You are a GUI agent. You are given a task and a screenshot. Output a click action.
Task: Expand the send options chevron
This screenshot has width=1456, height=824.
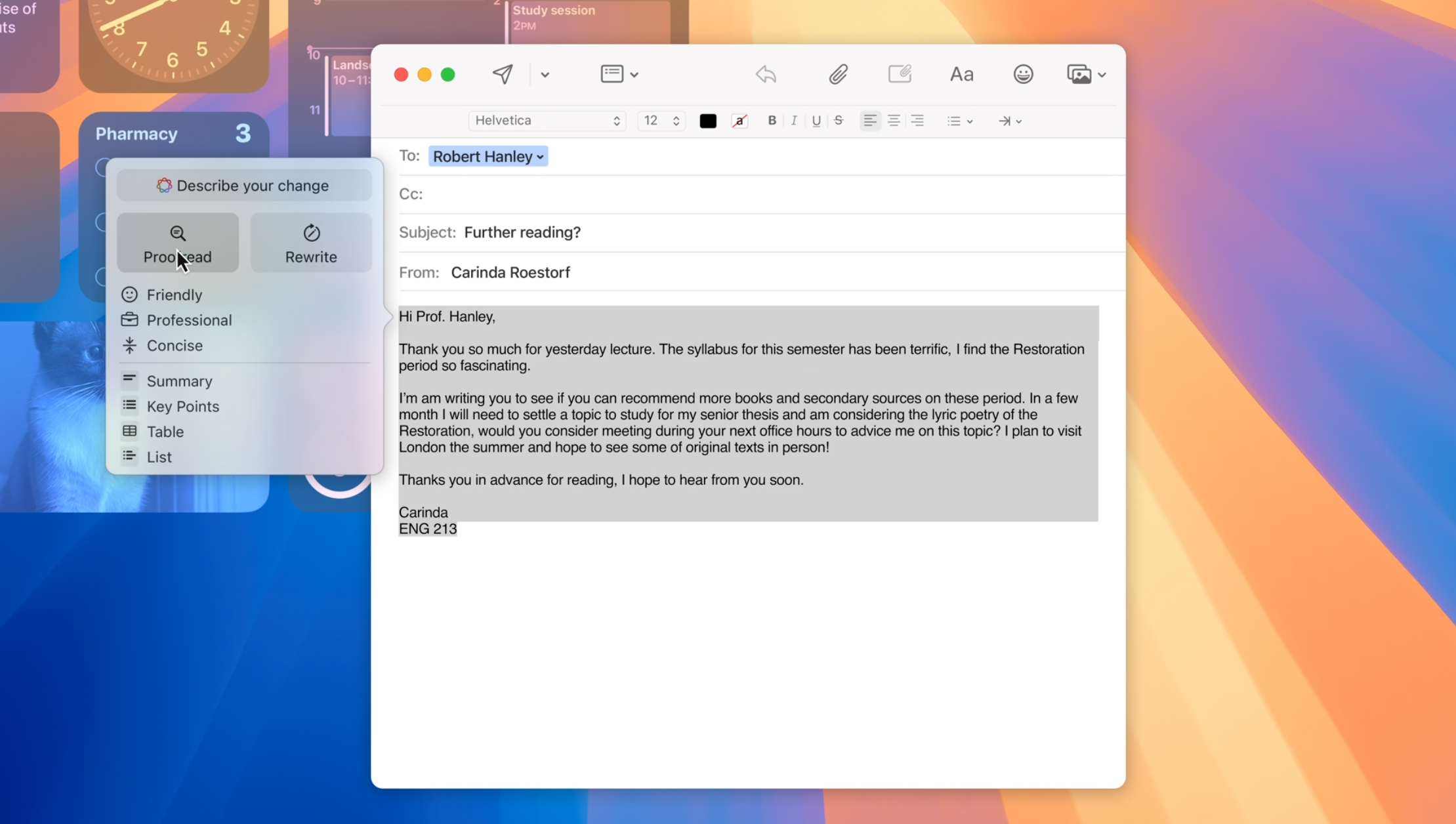pos(545,75)
